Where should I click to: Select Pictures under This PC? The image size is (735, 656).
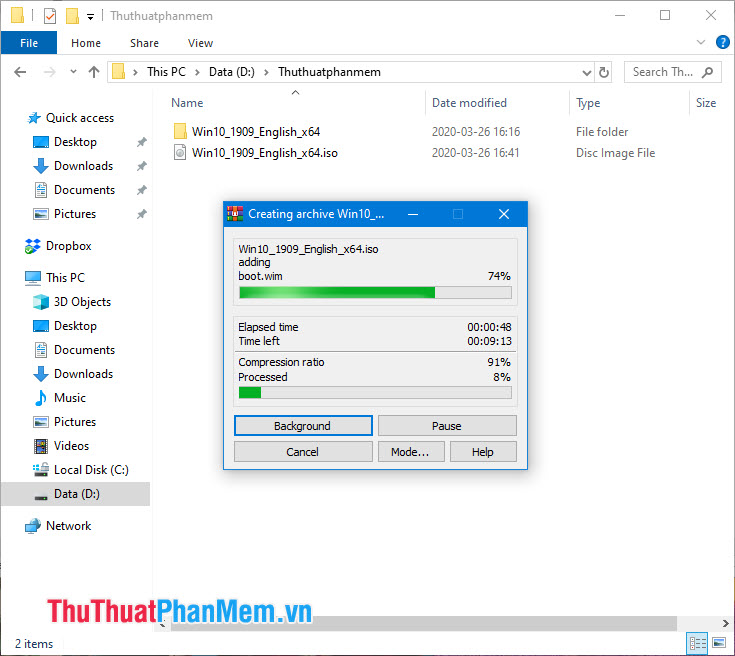pos(75,422)
